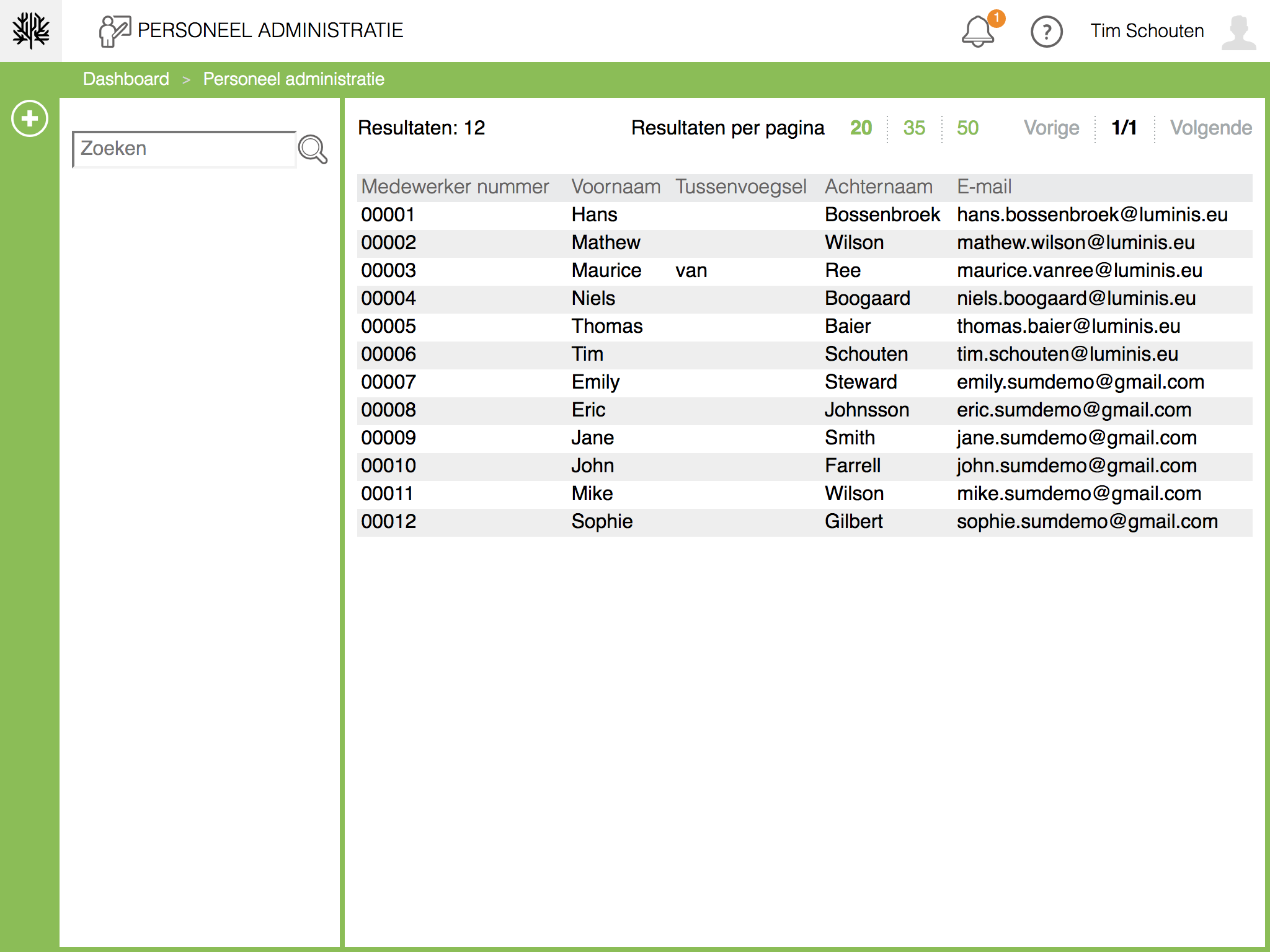Open the user avatar profile icon
This screenshot has width=1270, height=952.
click(x=1239, y=31)
